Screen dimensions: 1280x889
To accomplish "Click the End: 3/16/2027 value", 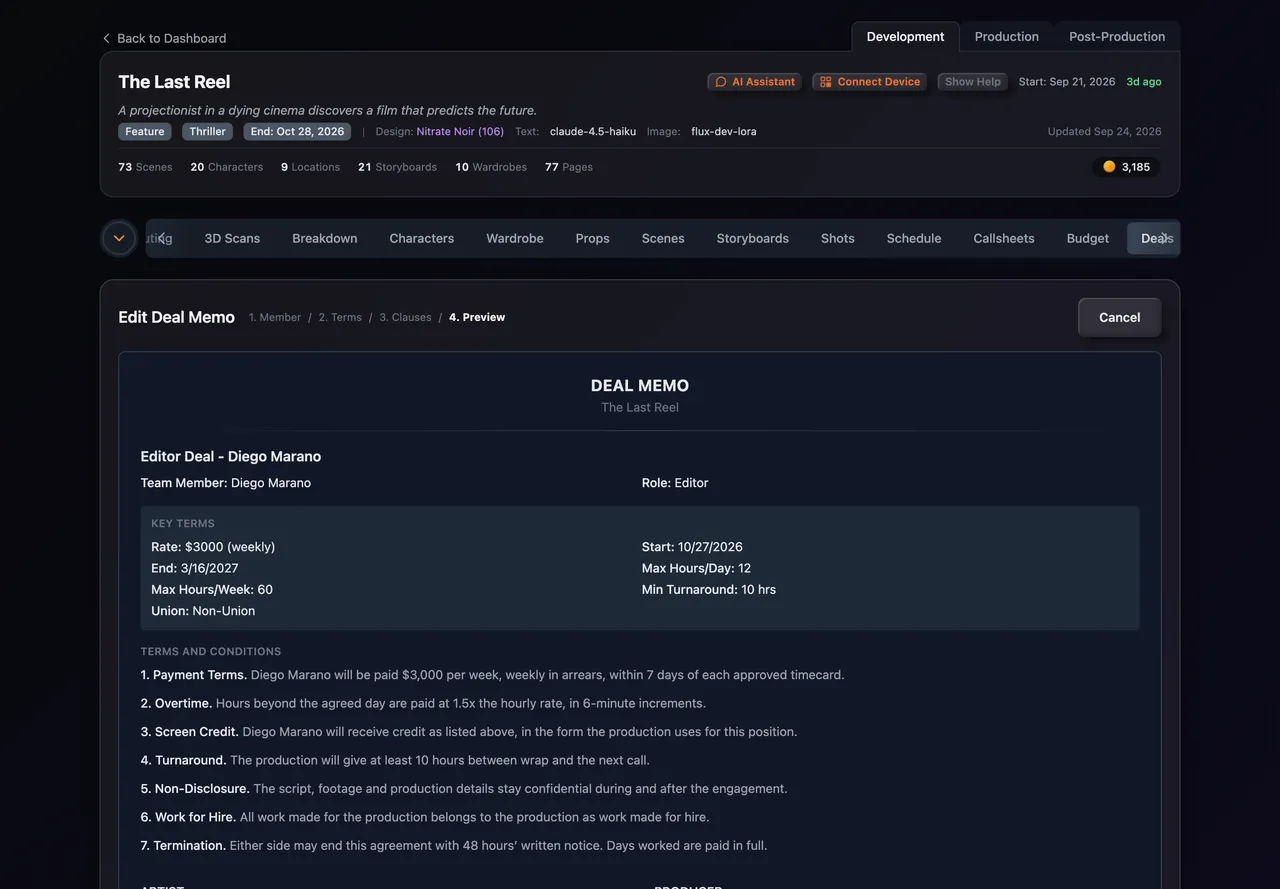I will (x=195, y=568).
